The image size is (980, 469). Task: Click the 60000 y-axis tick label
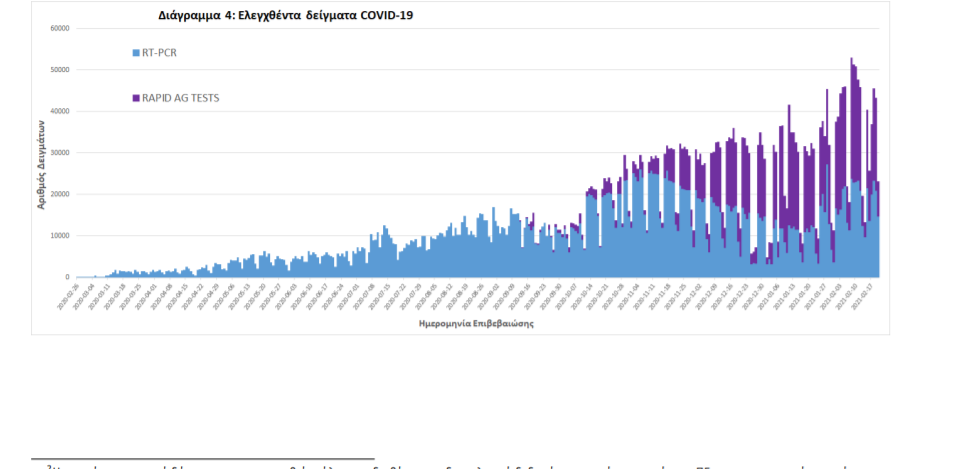[x=59, y=28]
